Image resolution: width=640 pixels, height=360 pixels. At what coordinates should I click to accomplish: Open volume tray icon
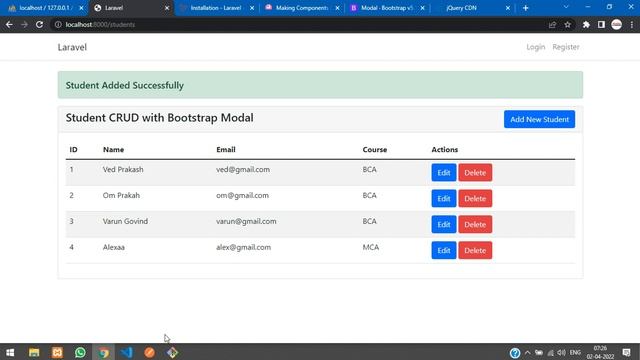point(562,353)
